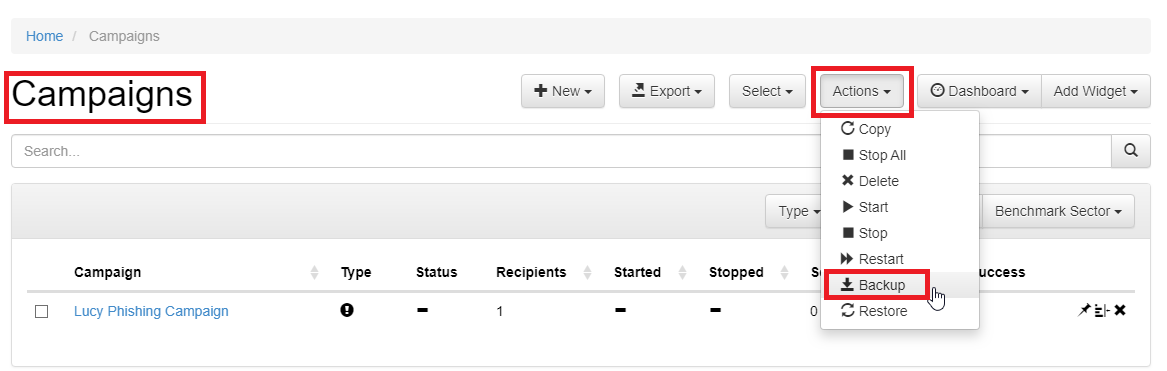This screenshot has width=1167, height=371.
Task: Click the exclamation type icon in campaign row
Action: click(347, 310)
